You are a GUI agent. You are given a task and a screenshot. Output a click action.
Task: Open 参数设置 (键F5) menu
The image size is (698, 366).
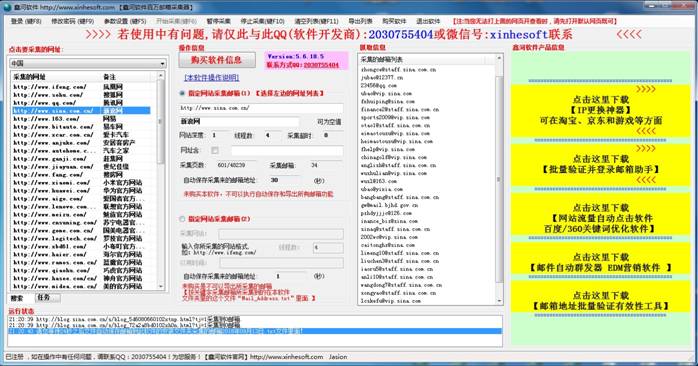(125, 21)
